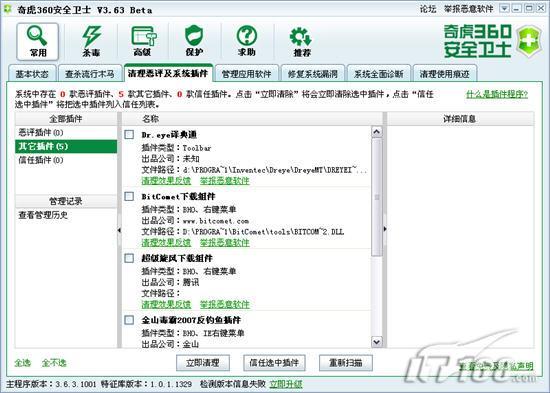Open the 高级 tools icon

tap(143, 42)
